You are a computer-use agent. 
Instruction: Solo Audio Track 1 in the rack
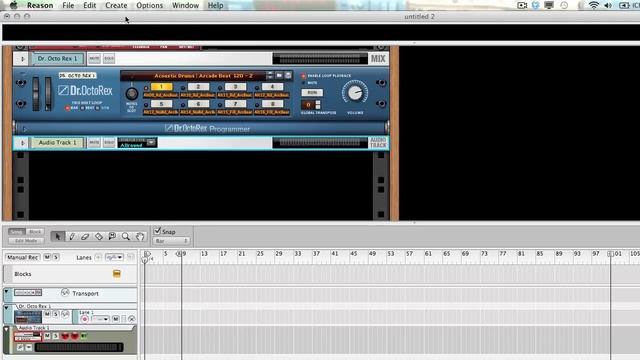pyautogui.click(x=109, y=142)
